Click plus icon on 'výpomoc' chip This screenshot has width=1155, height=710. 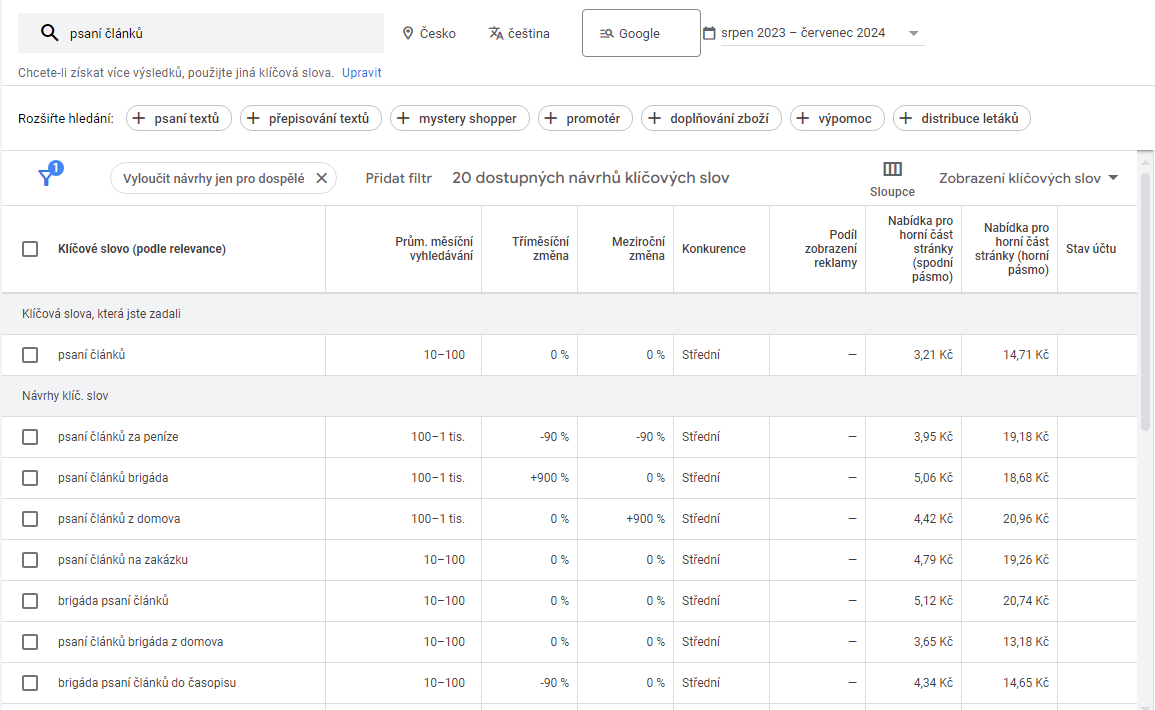click(x=803, y=119)
